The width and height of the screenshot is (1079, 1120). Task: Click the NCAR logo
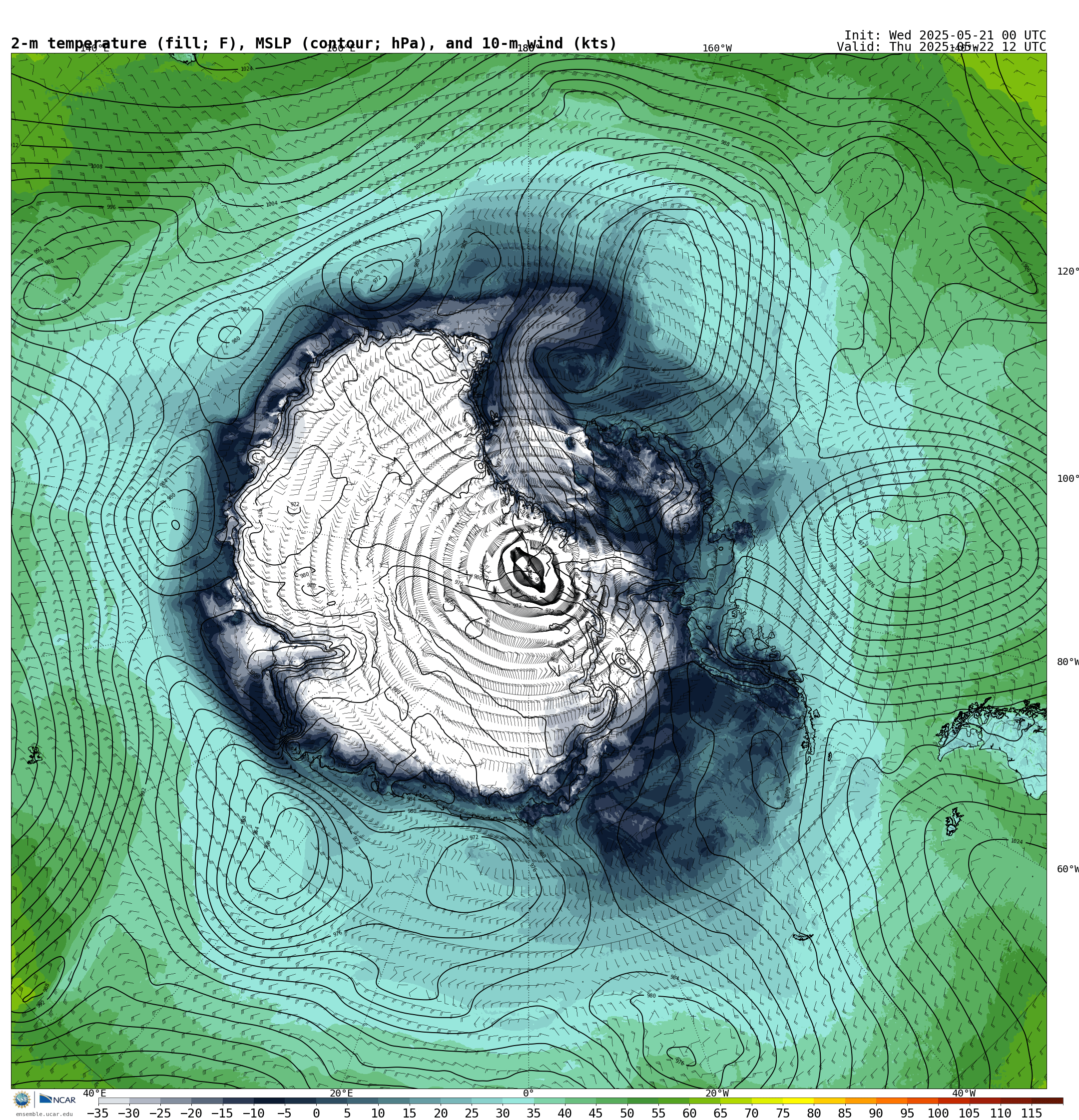[x=57, y=1100]
